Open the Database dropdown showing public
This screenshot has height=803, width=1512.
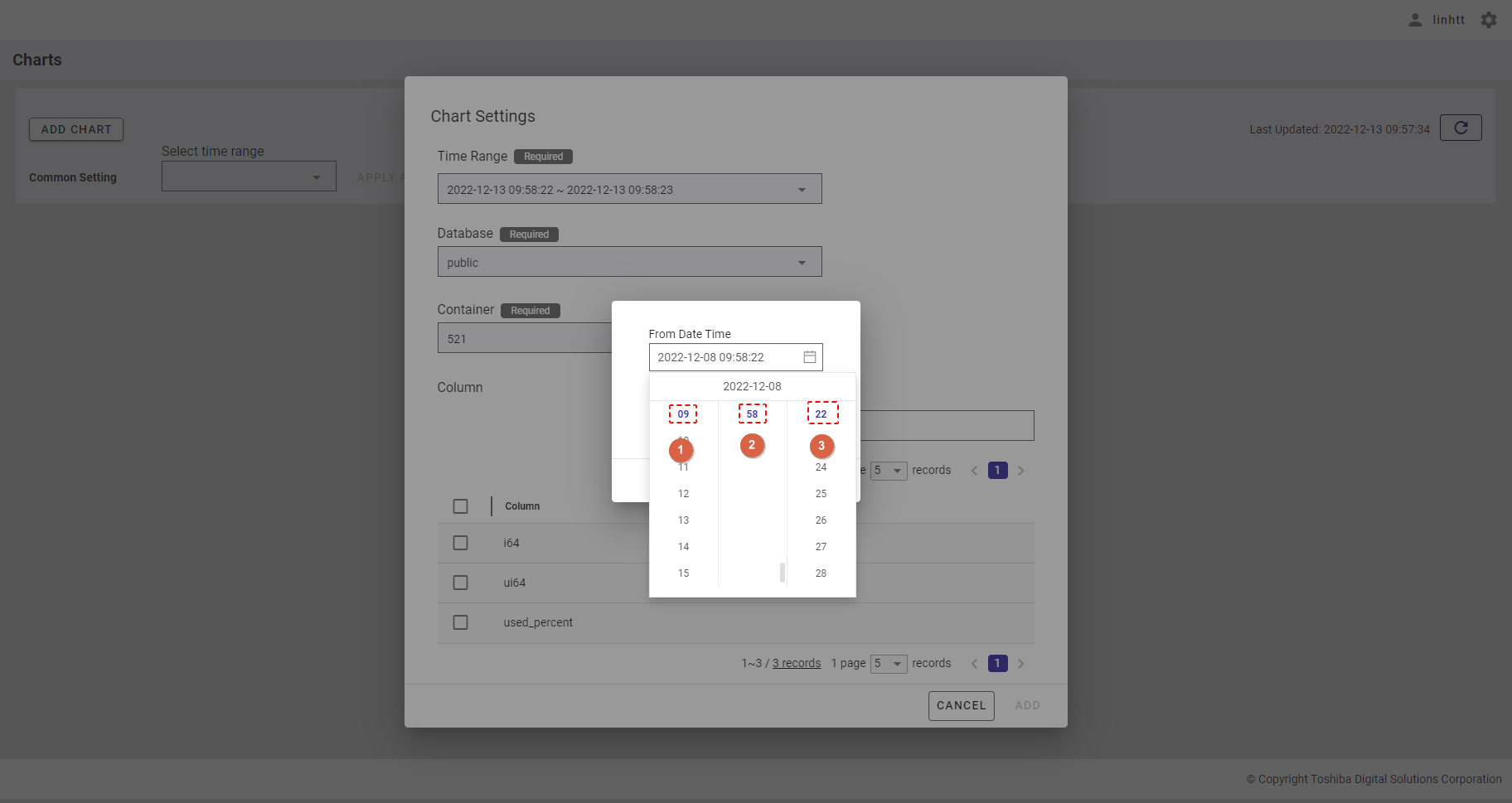click(801, 263)
